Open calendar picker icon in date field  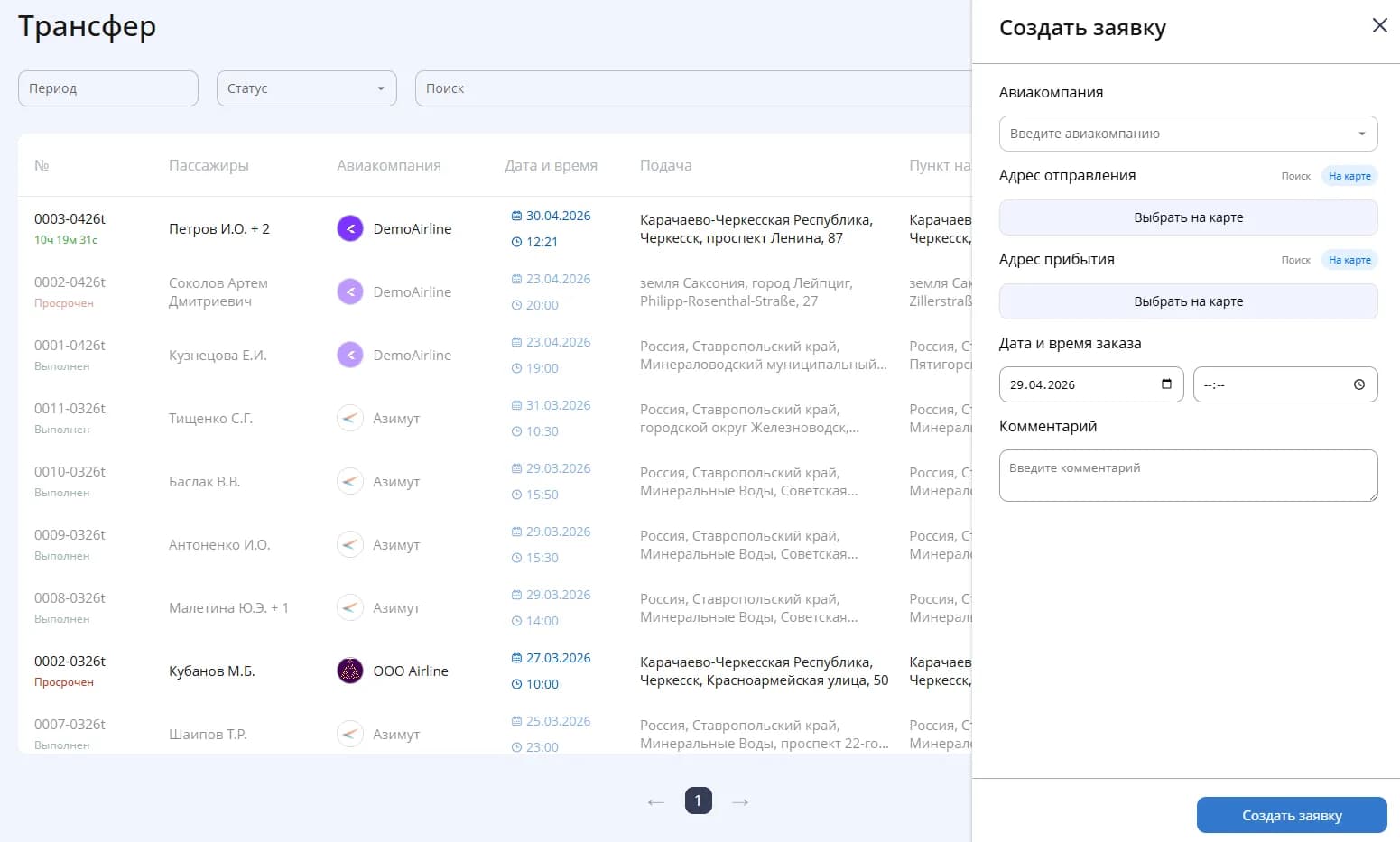[1166, 384]
